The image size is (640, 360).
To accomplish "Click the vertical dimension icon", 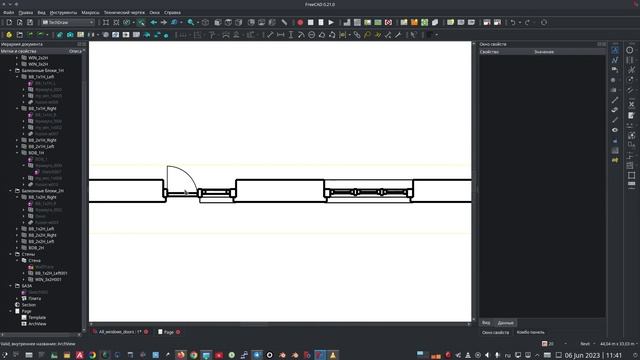I will [x=291, y=35].
